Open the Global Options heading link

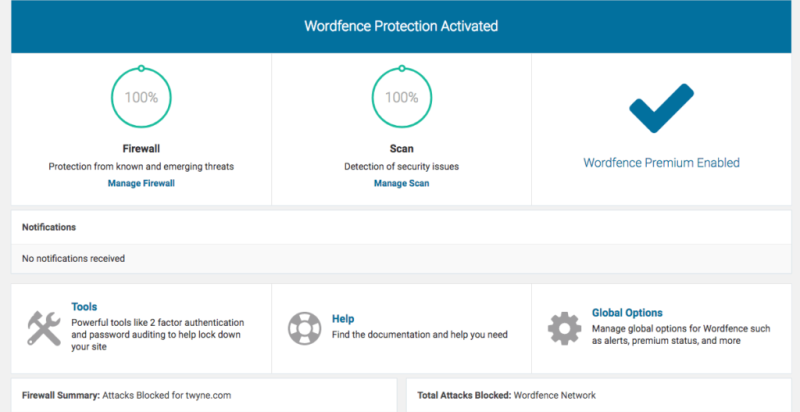tap(627, 313)
